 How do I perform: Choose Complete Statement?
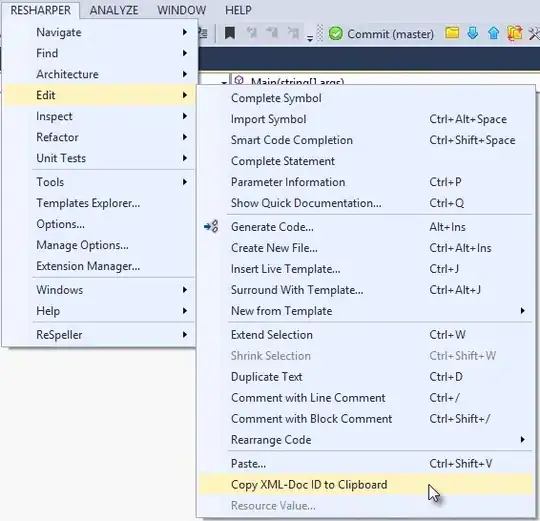point(366,161)
